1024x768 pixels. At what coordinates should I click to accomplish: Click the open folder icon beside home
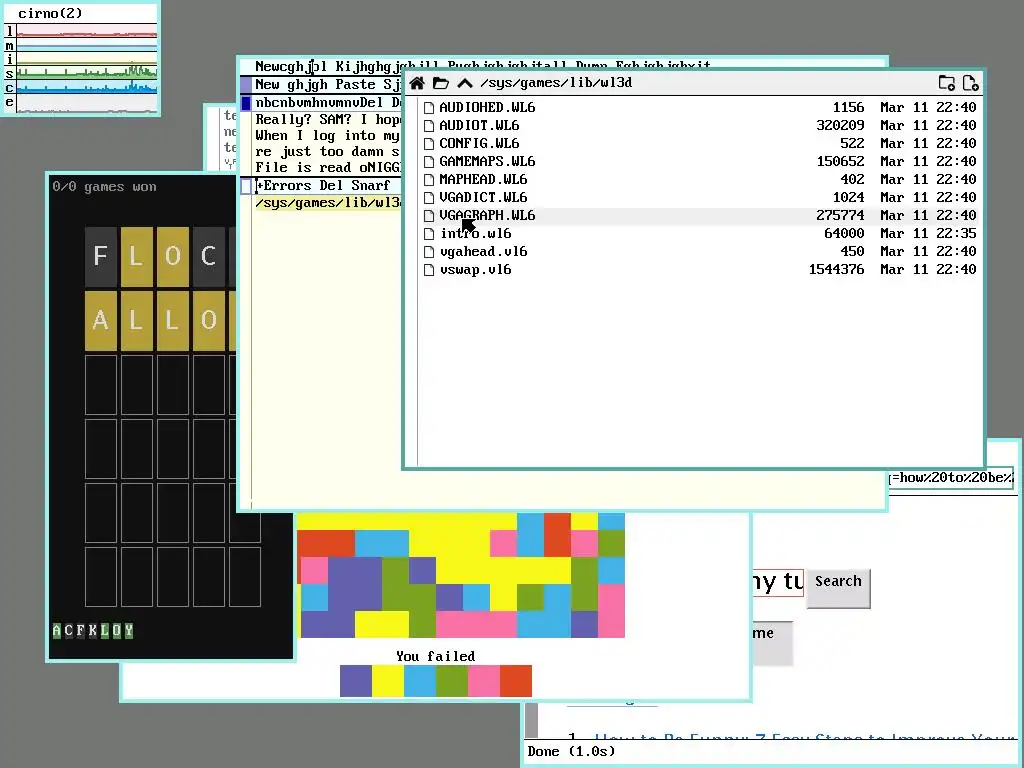click(x=441, y=83)
